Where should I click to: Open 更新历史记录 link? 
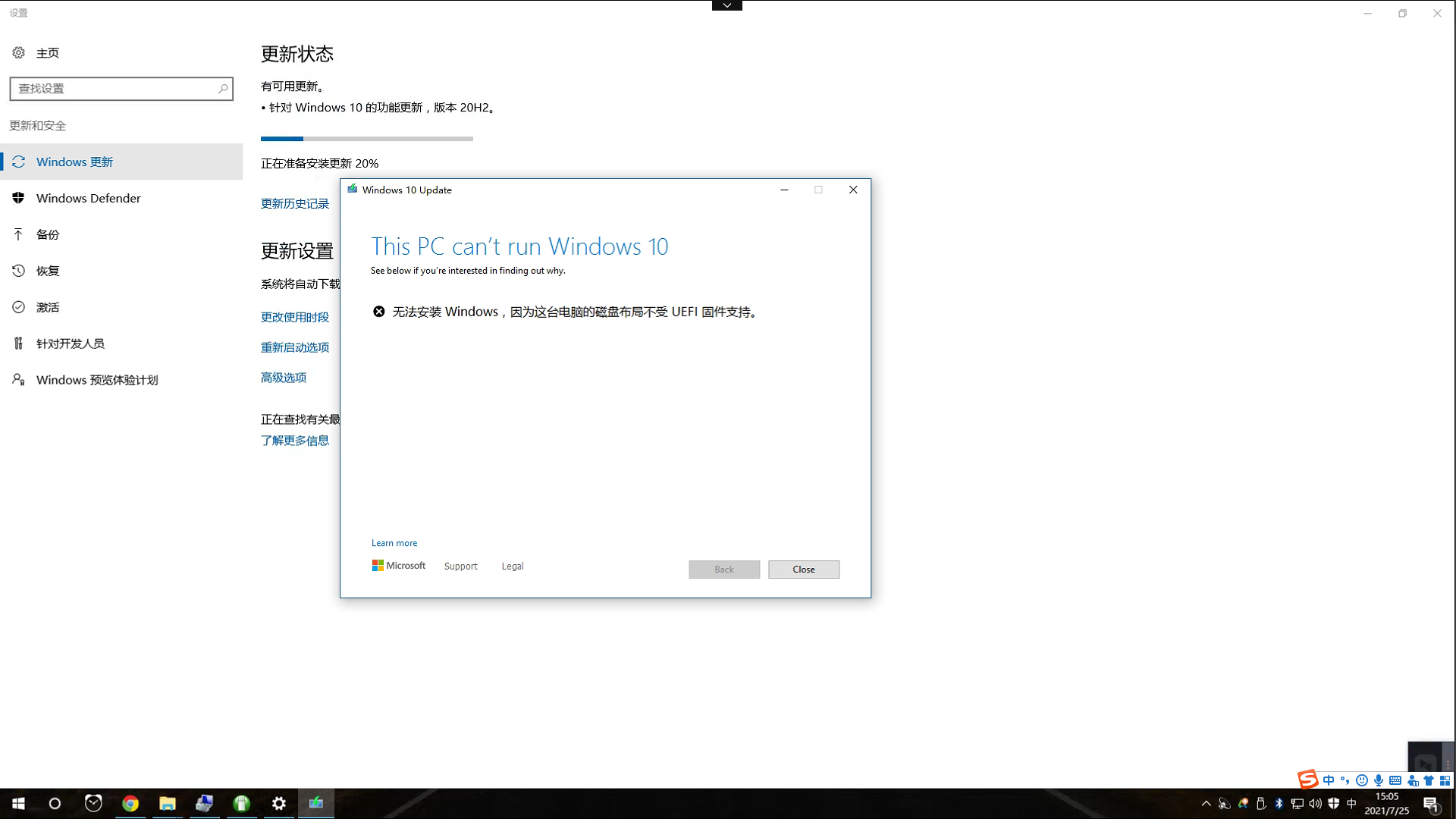pos(295,203)
